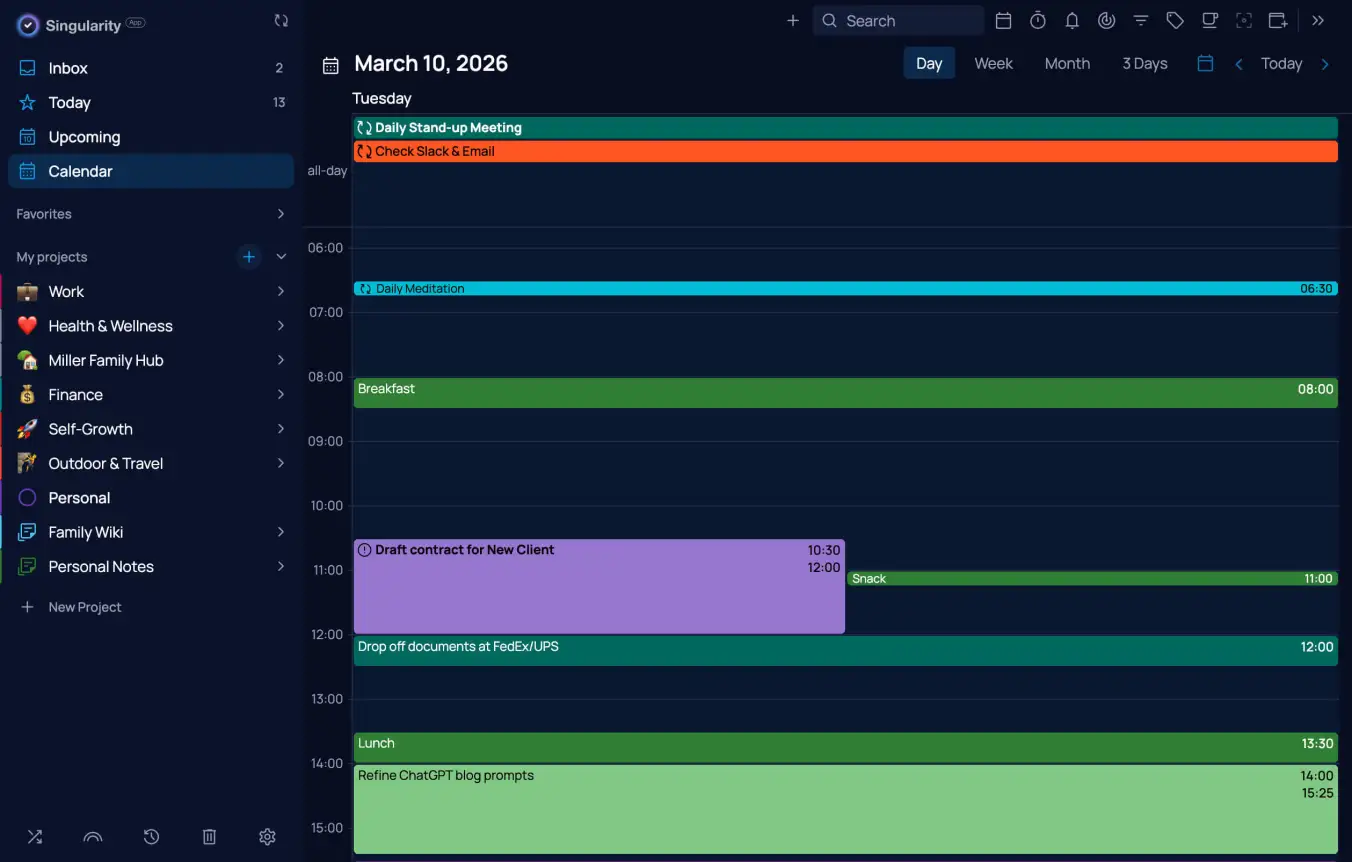This screenshot has height=862, width=1352.
Task: Switch to the Week view
Action: tap(994, 64)
